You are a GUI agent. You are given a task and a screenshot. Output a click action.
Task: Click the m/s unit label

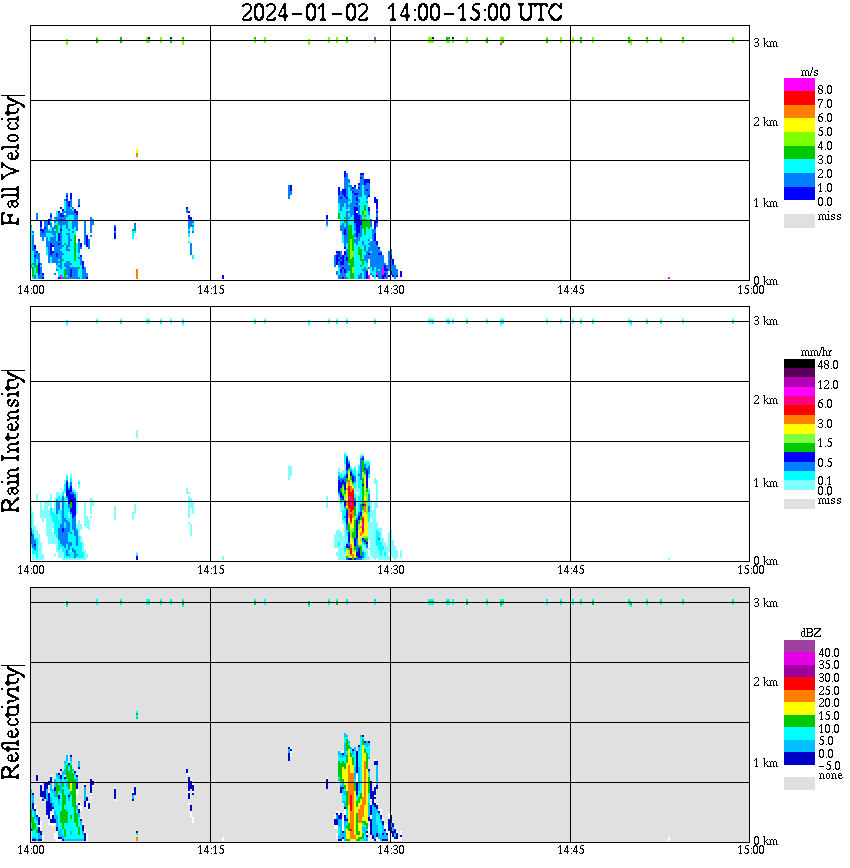(x=809, y=72)
